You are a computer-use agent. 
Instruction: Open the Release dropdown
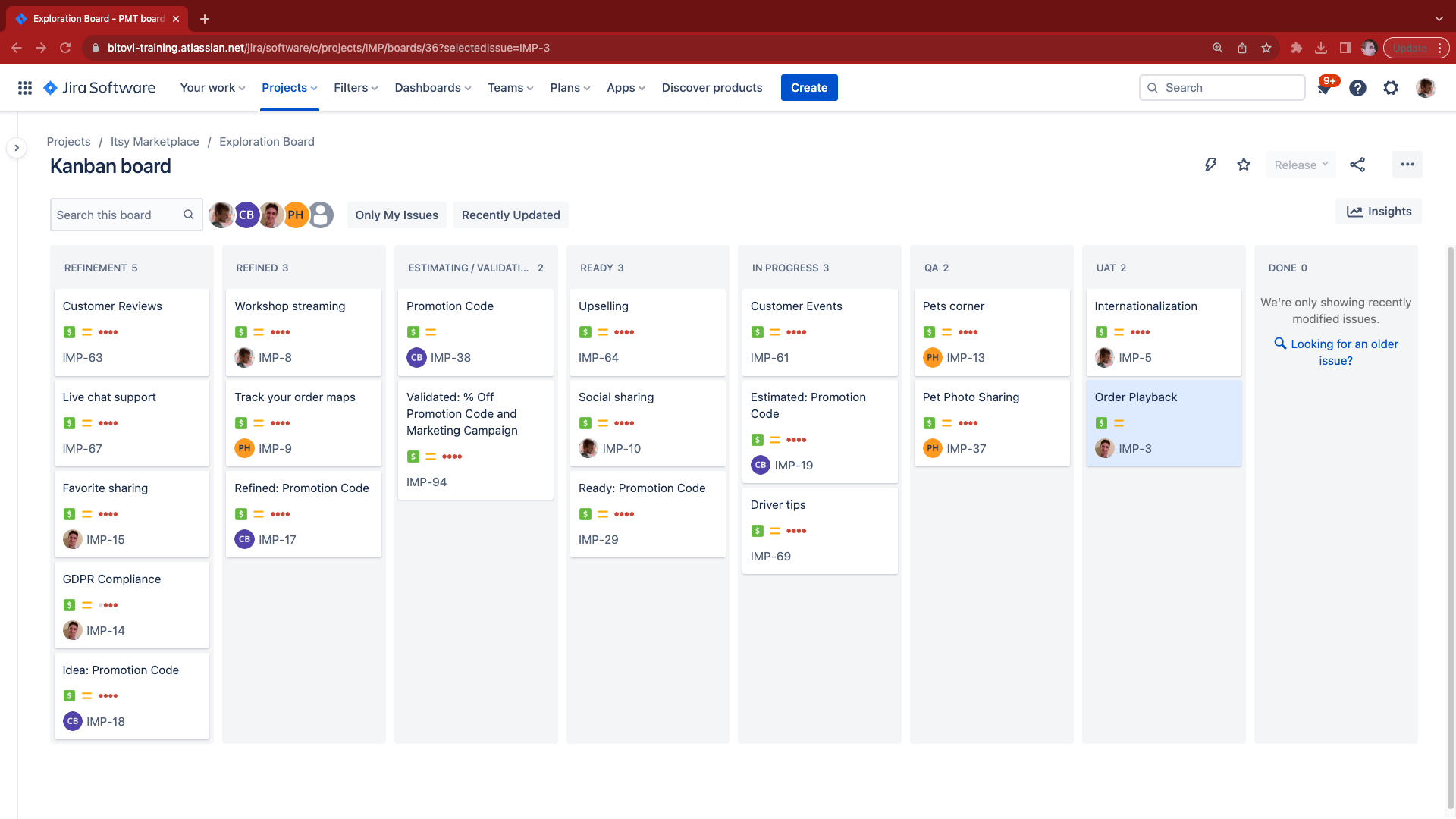(1301, 165)
